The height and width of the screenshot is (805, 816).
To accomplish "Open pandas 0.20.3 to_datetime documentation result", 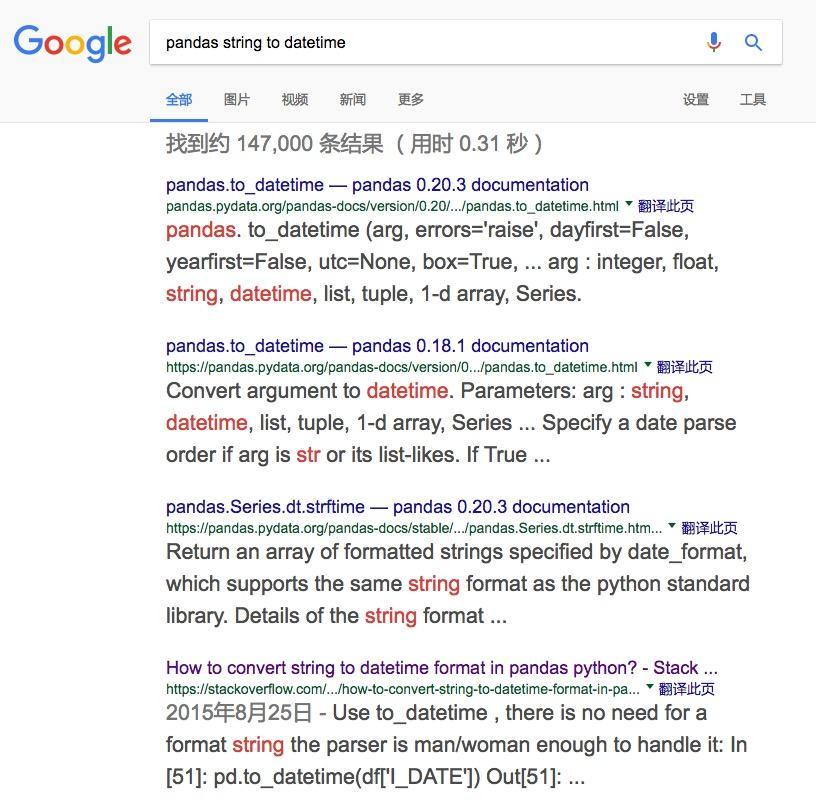I will coord(377,185).
